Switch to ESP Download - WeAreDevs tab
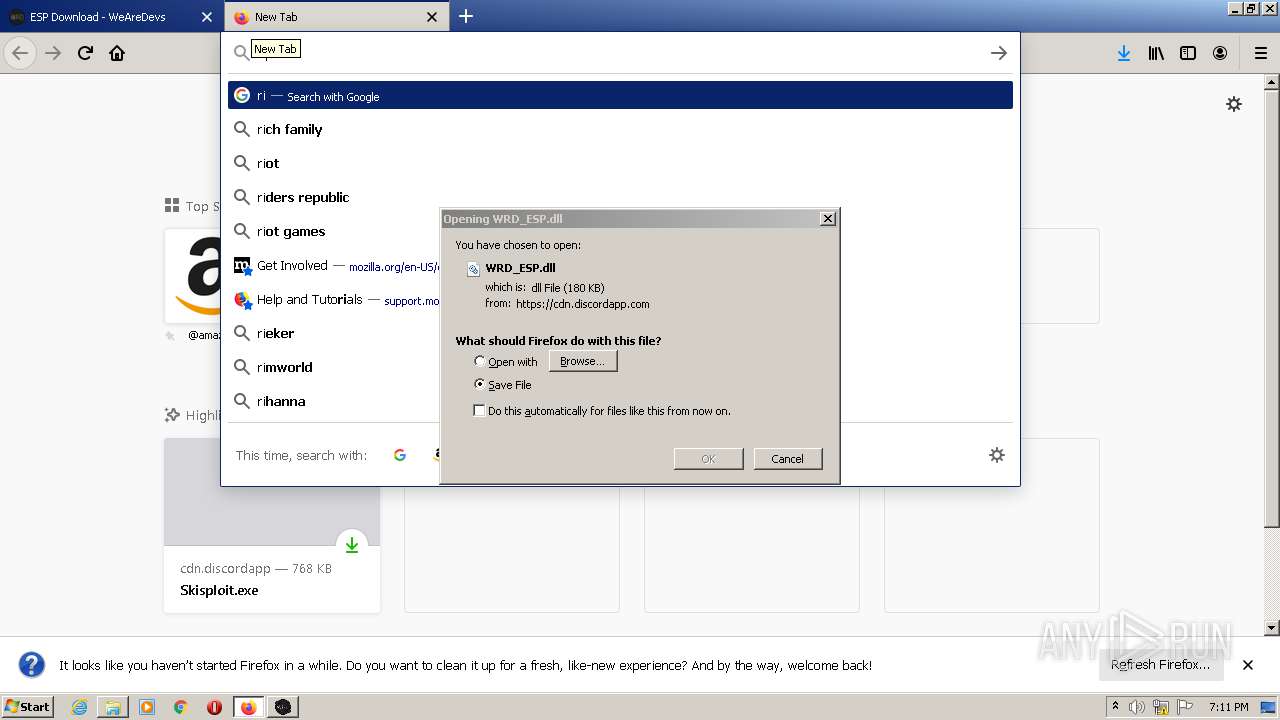The width and height of the screenshot is (1280, 720). (x=98, y=17)
